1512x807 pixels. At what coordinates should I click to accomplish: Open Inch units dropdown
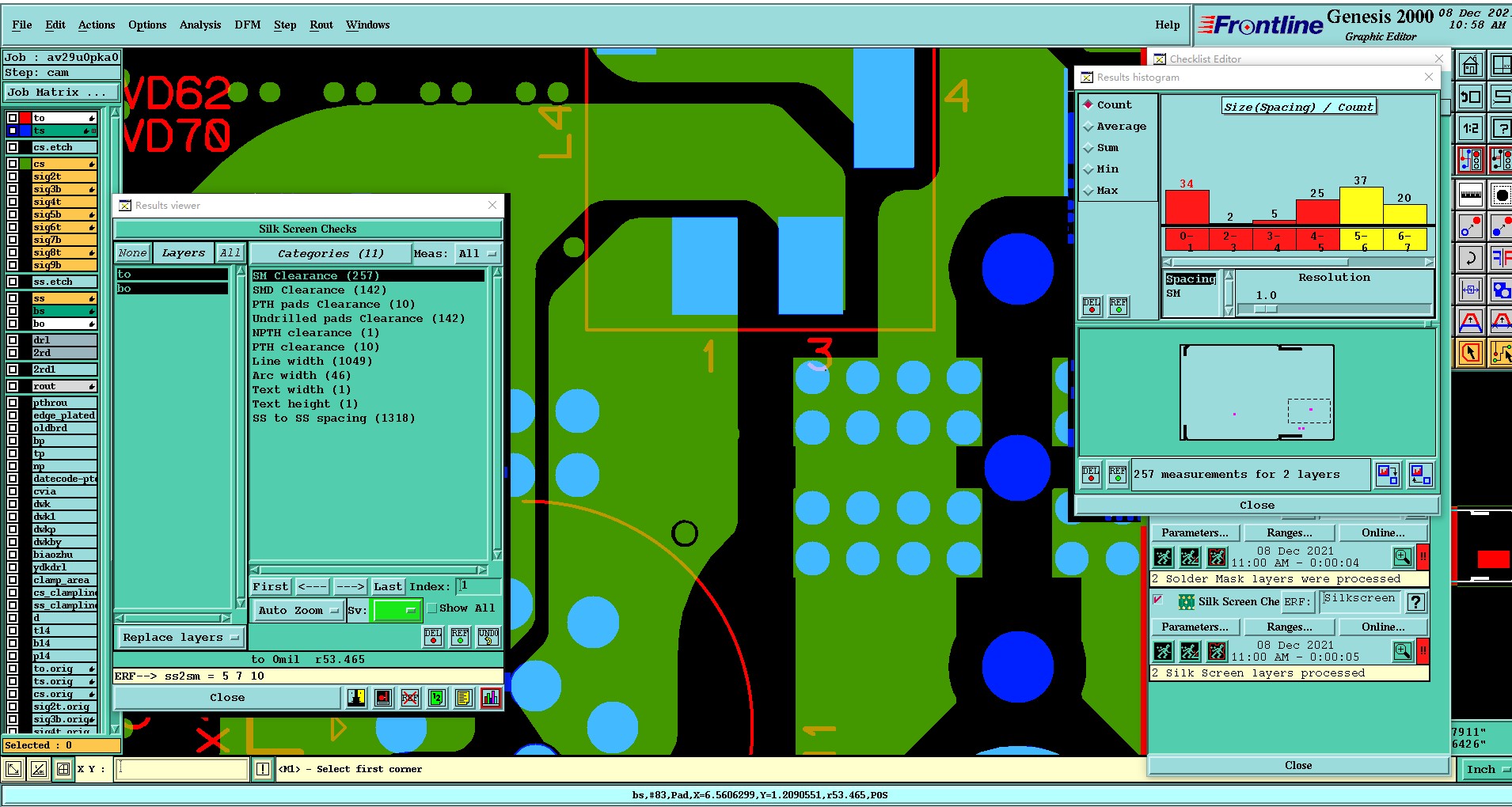pos(1487,769)
